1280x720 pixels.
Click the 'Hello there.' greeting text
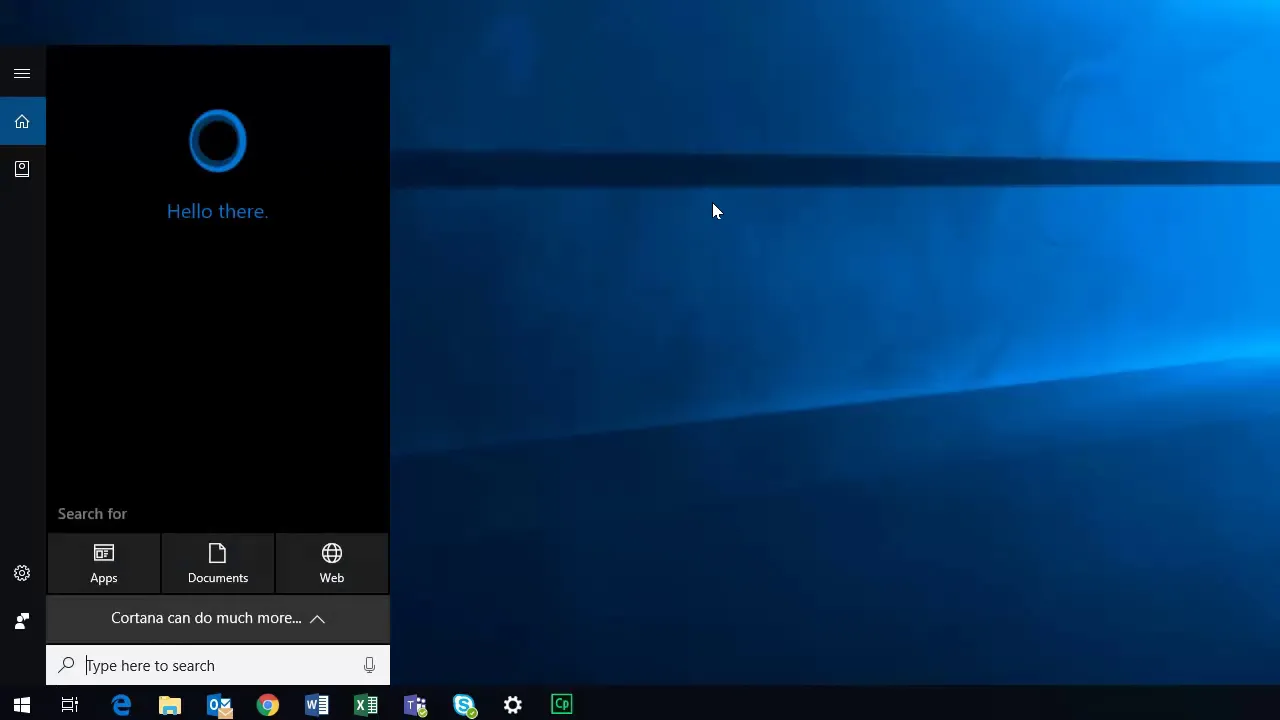[217, 211]
